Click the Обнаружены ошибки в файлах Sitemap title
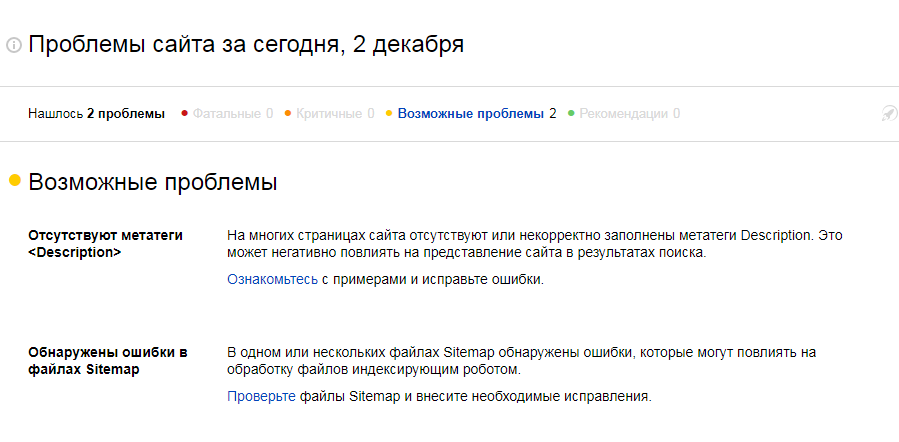This screenshot has width=899, height=442. click(108, 361)
